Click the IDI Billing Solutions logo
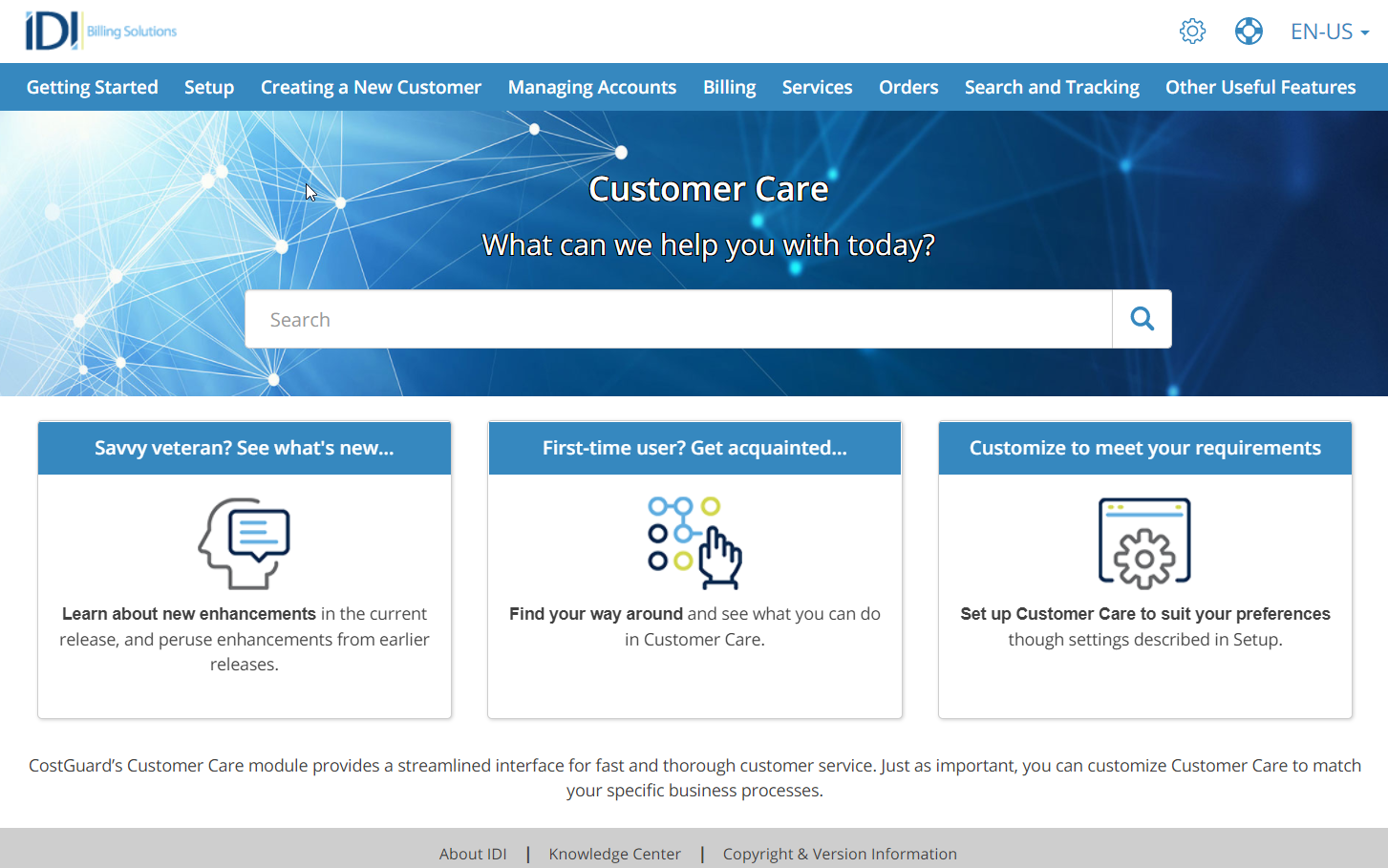 pos(100,31)
